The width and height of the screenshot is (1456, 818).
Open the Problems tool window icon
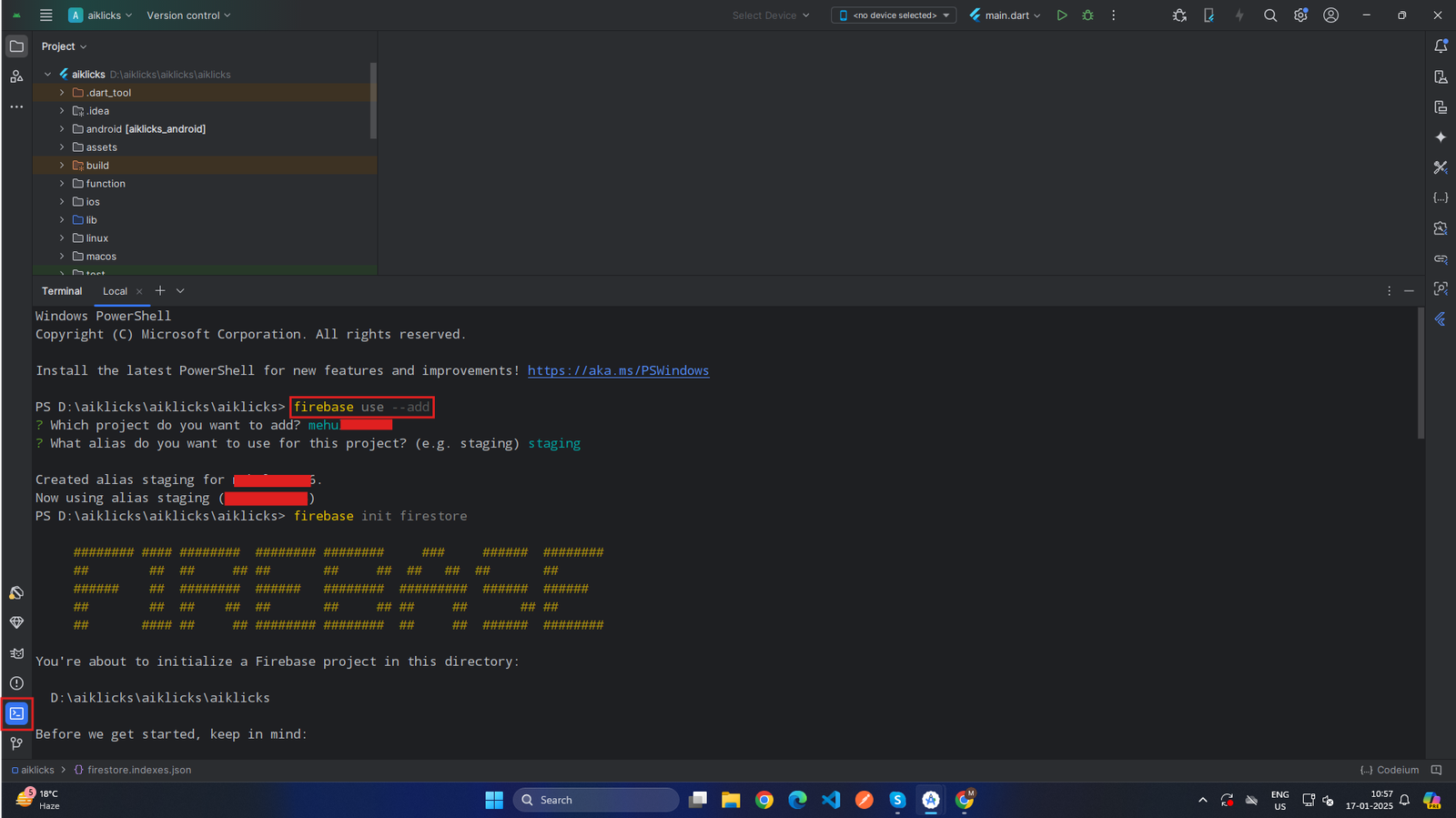(x=16, y=683)
